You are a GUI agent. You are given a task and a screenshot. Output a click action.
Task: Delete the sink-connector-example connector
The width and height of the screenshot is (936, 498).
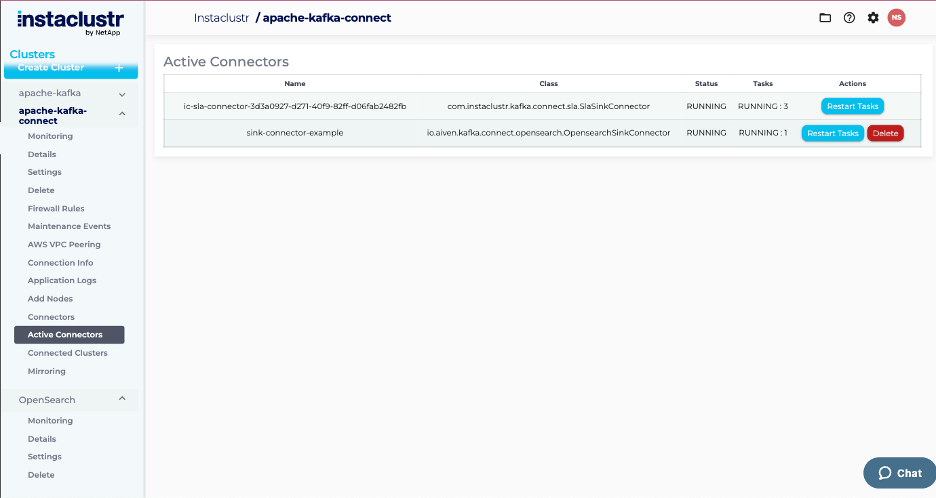click(885, 133)
